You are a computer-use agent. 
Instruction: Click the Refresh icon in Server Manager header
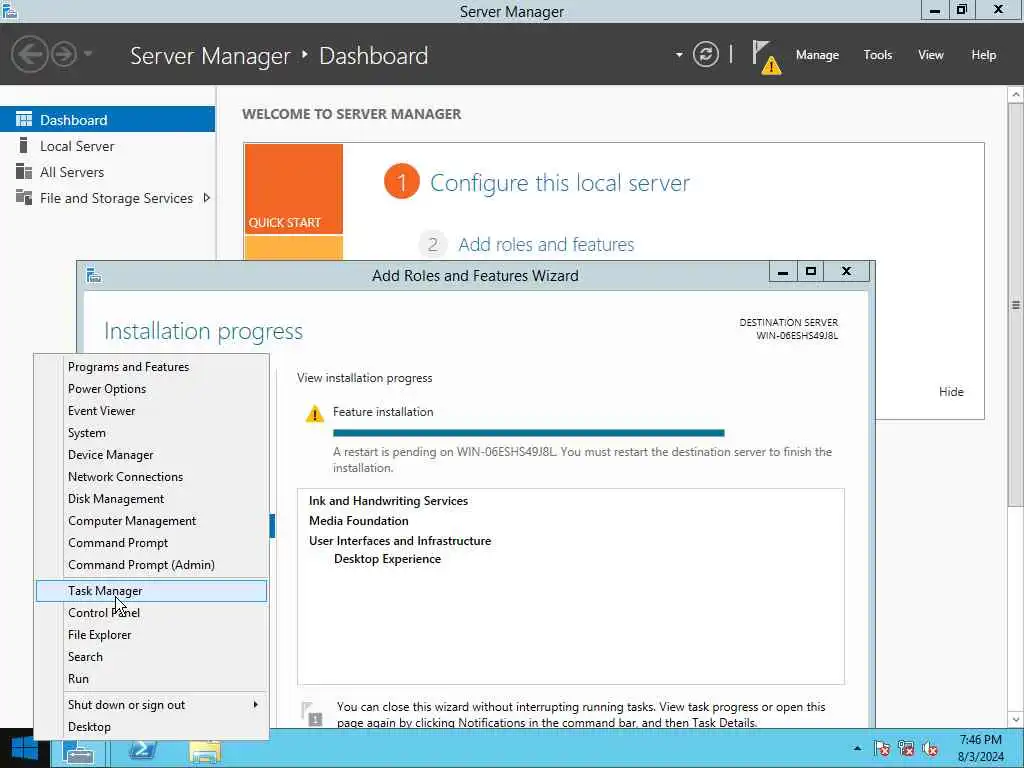click(x=705, y=54)
